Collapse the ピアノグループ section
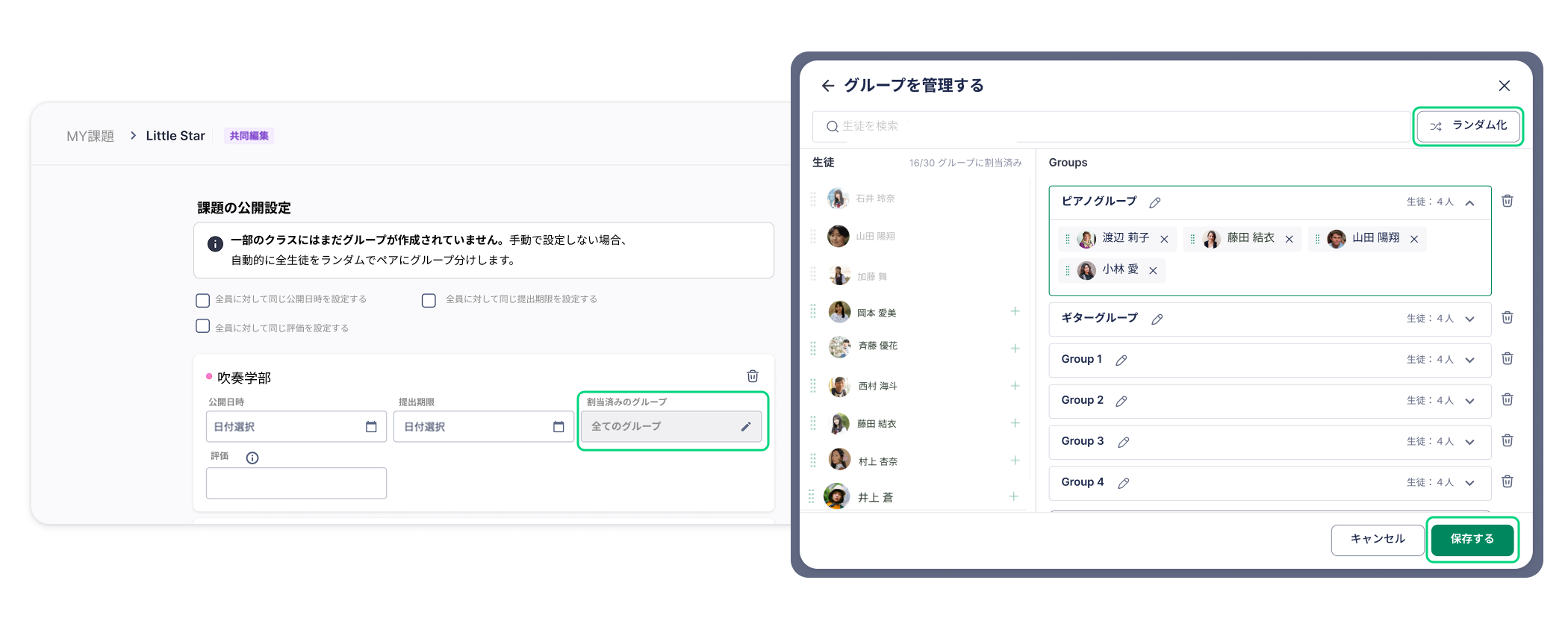The width and height of the screenshot is (1568, 627). coord(1469,203)
